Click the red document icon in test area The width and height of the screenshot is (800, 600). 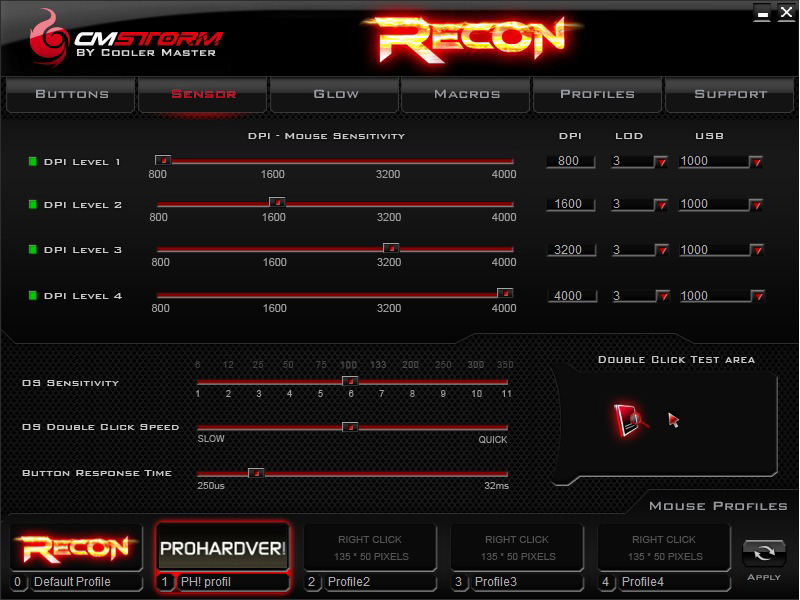point(630,420)
